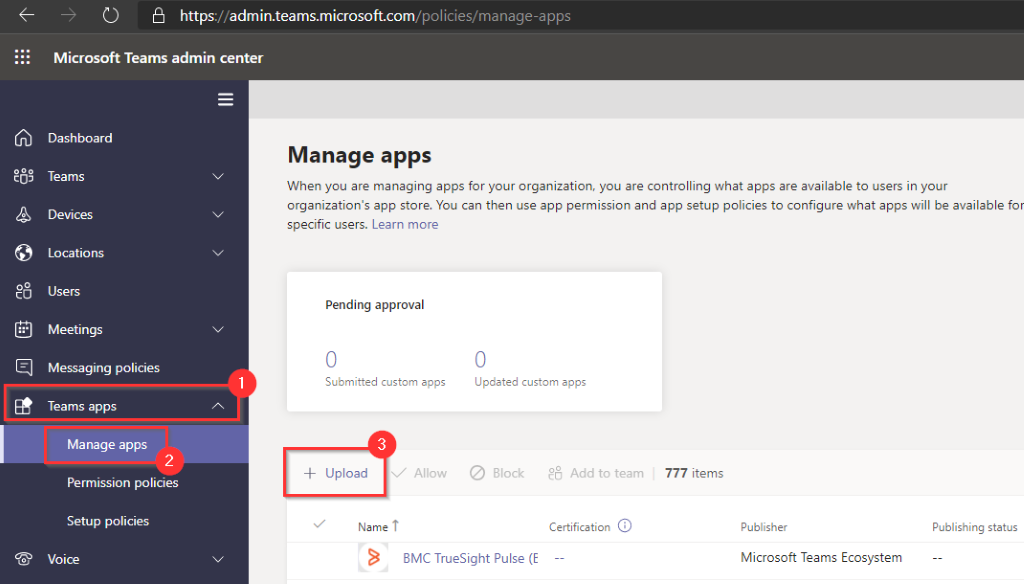Collapse the Teams apps section chevron
This screenshot has height=584, width=1024.
[x=218, y=406]
